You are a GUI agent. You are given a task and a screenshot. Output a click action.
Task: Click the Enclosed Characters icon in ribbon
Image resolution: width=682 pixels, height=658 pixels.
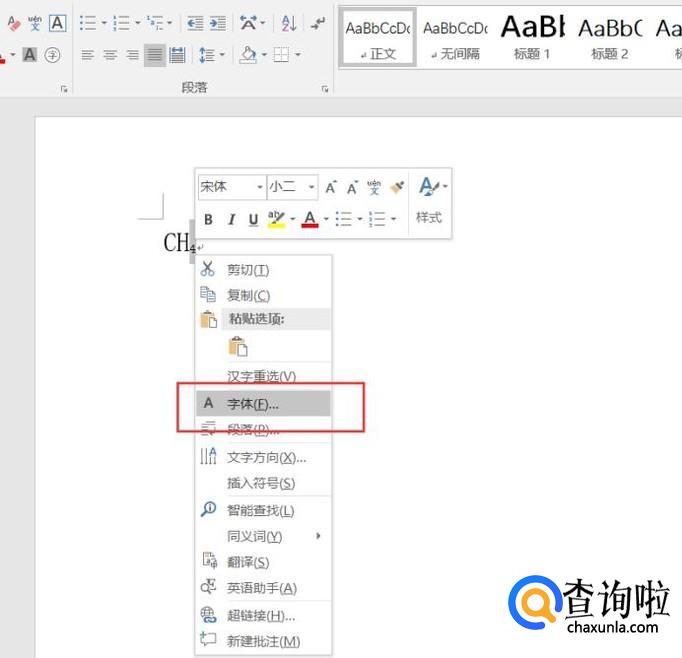53,55
